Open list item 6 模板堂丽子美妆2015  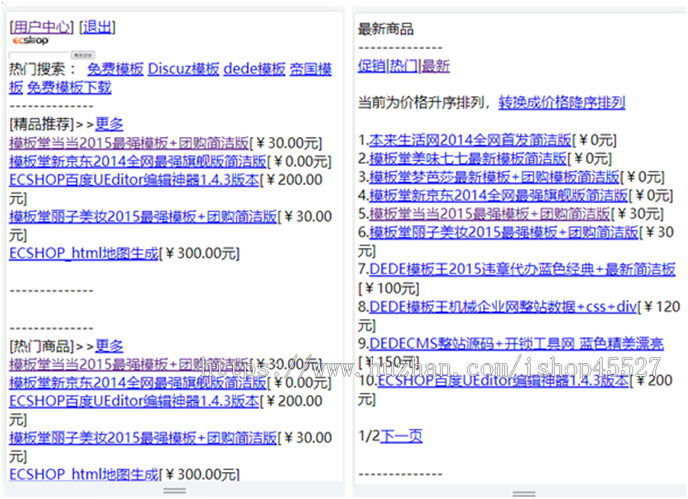pos(504,232)
